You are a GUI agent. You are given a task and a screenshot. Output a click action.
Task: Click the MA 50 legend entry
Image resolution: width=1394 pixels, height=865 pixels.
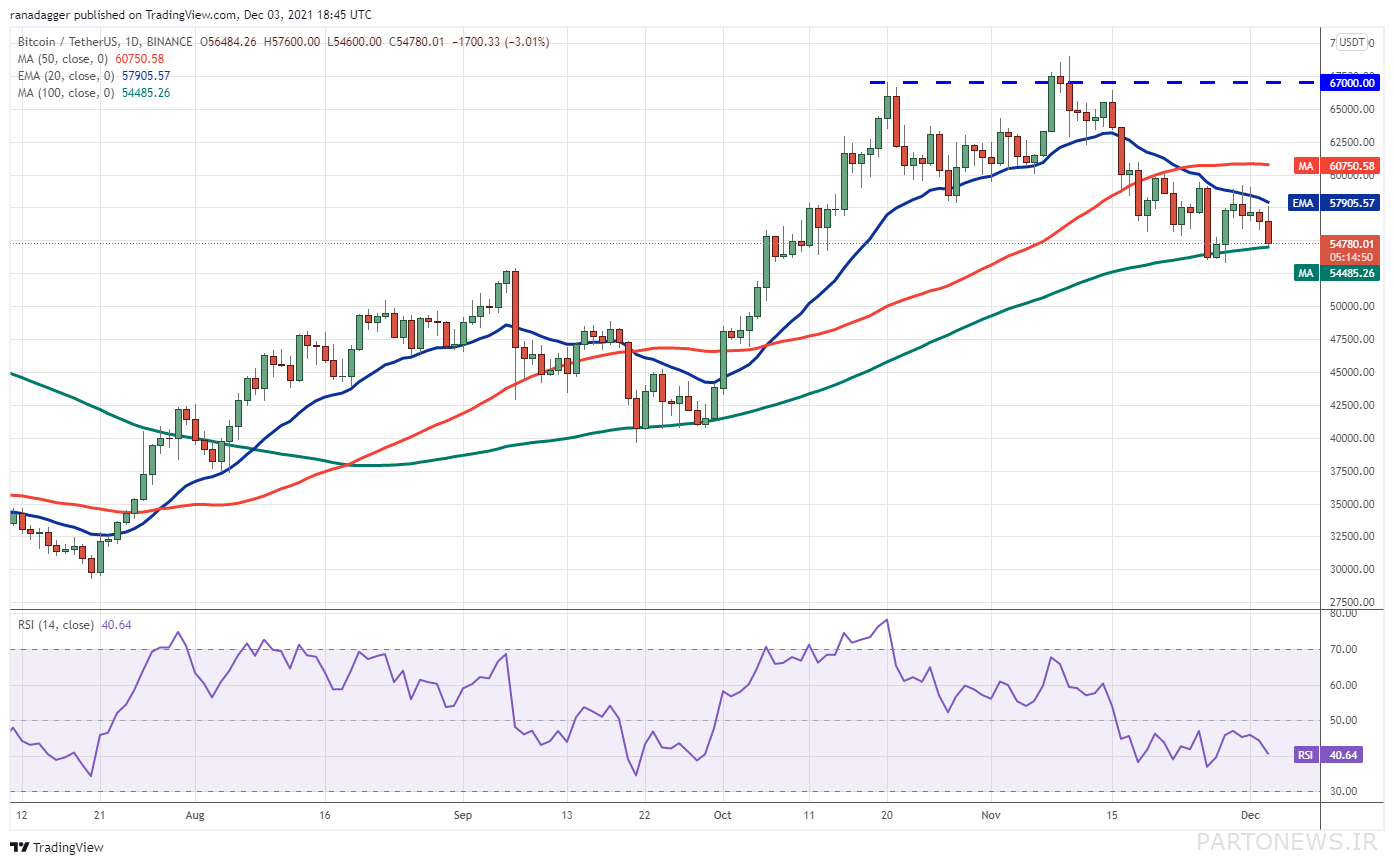90,59
